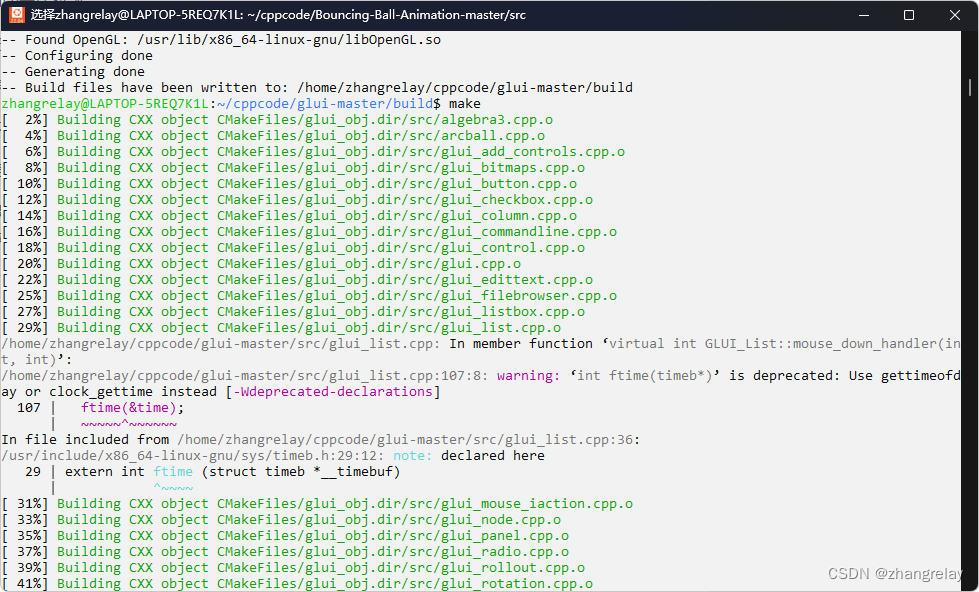Image resolution: width=979 pixels, height=592 pixels.
Task: Click the glui_button.cpp.o build line
Action: [x=289, y=184]
